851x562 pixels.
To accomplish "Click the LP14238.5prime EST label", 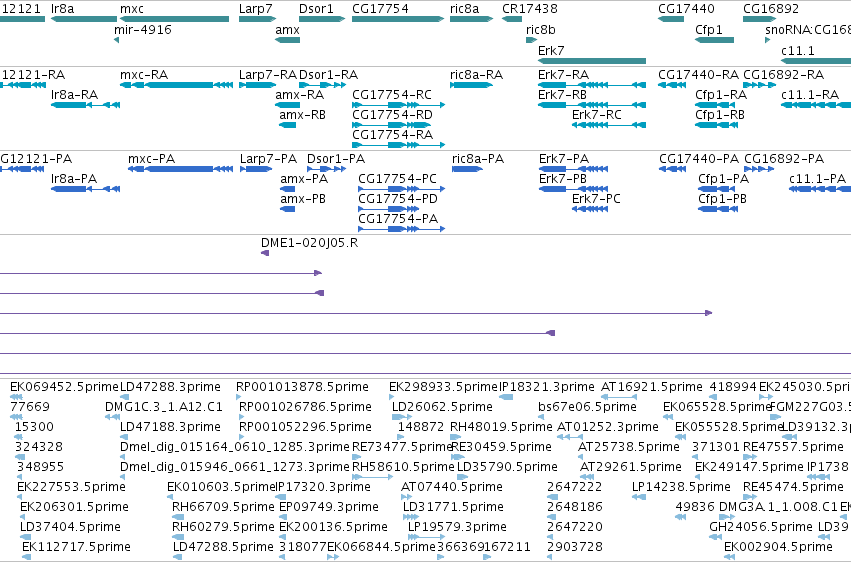I will click(x=681, y=487).
